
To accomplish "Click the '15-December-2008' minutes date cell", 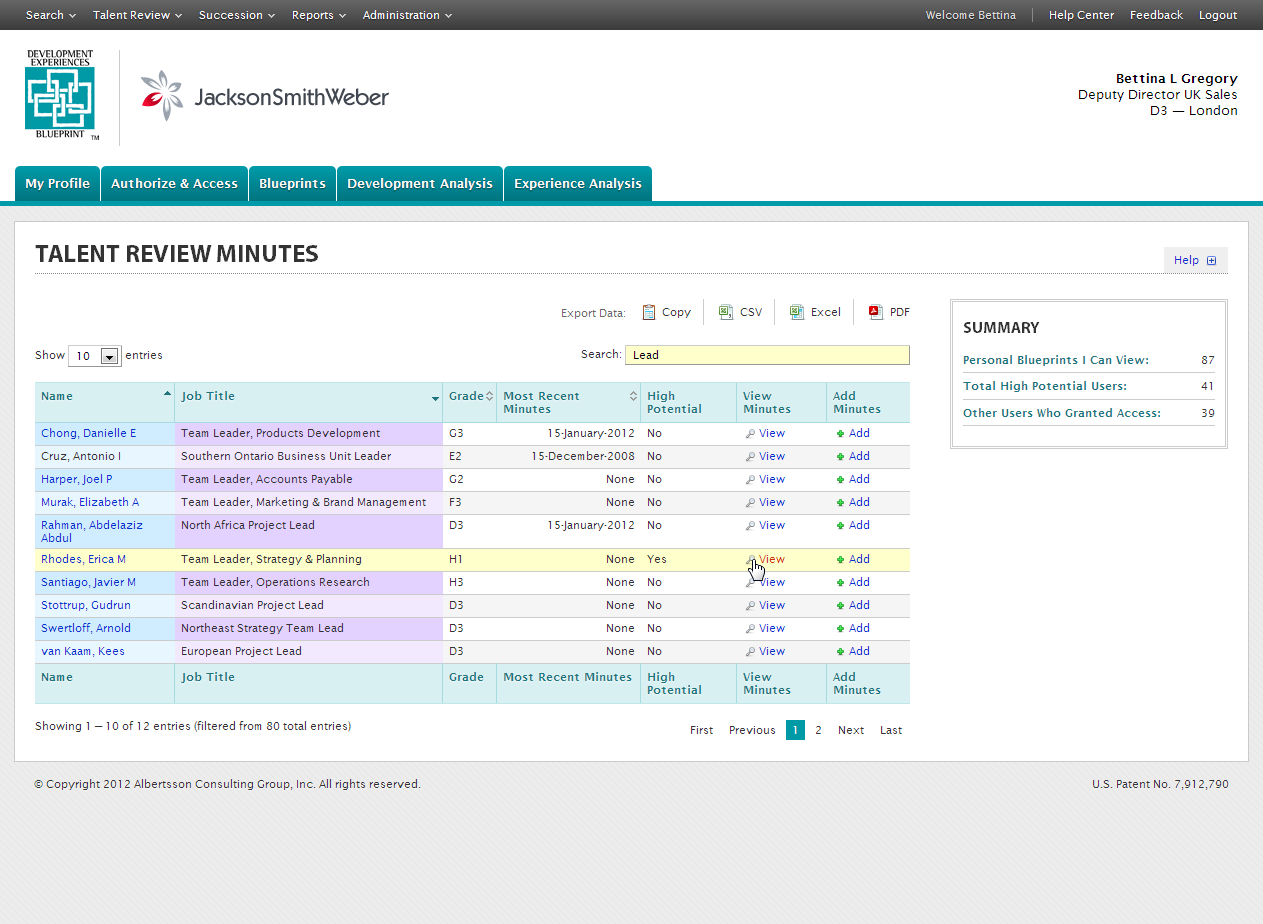I will (569, 457).
